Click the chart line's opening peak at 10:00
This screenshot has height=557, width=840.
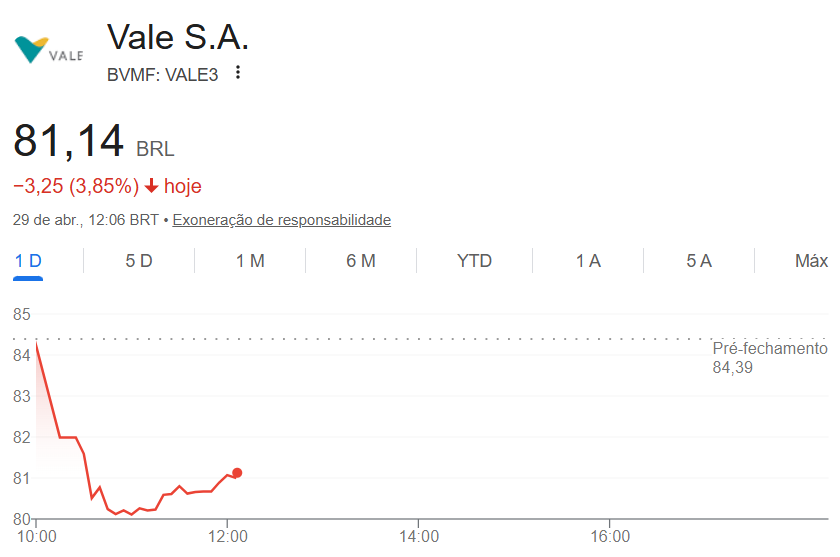[x=36, y=344]
